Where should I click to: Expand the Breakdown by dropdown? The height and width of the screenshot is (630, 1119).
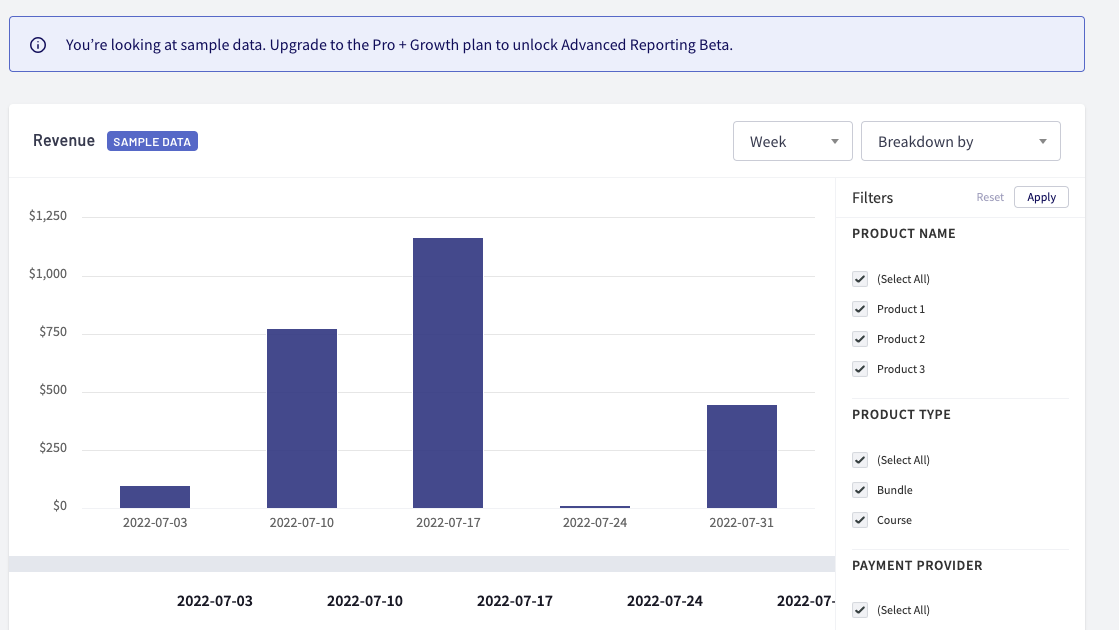(960, 142)
